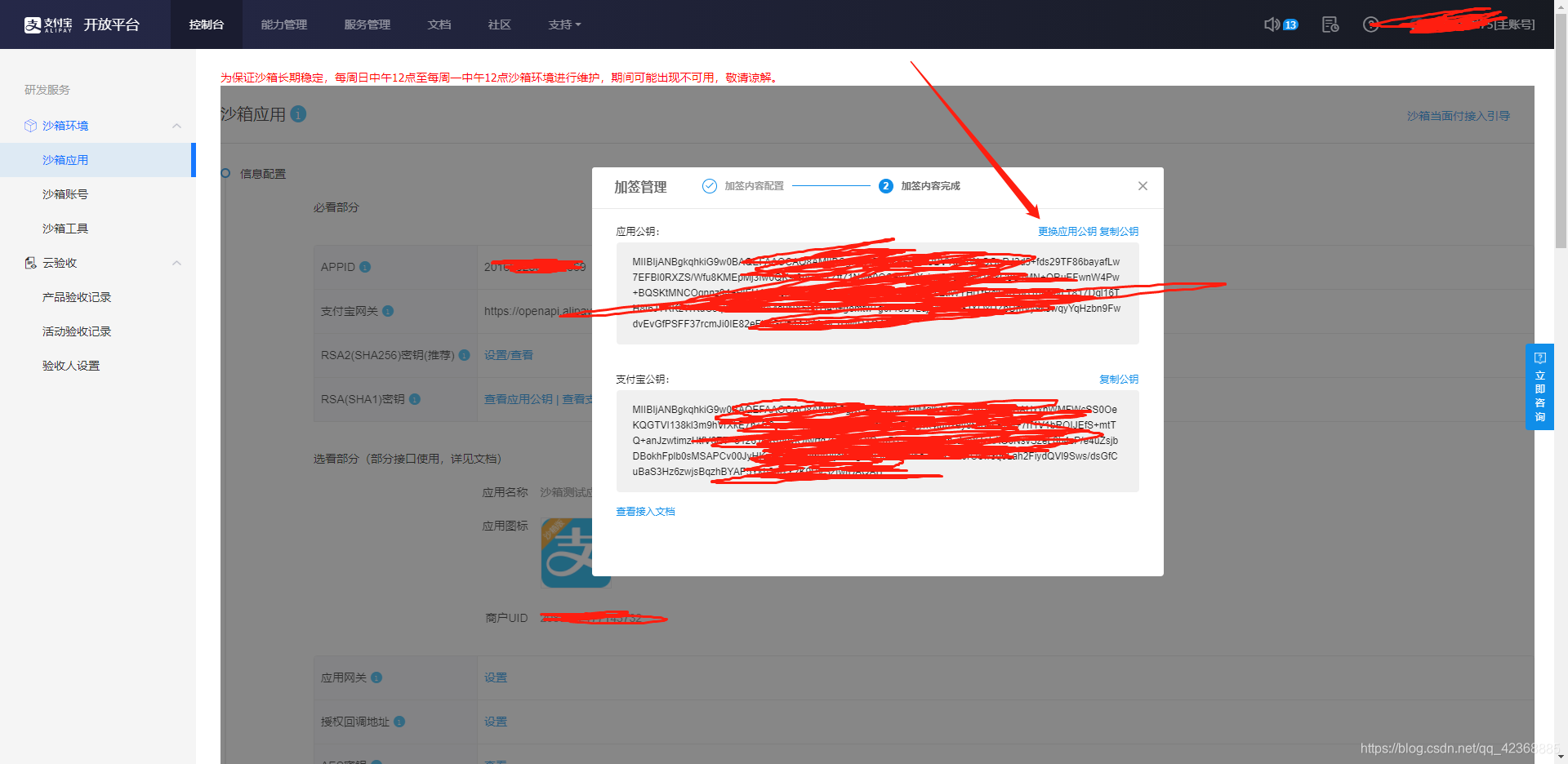The image size is (1568, 764).
Task: Click the 信息配置 step marker
Action: pyautogui.click(x=225, y=173)
